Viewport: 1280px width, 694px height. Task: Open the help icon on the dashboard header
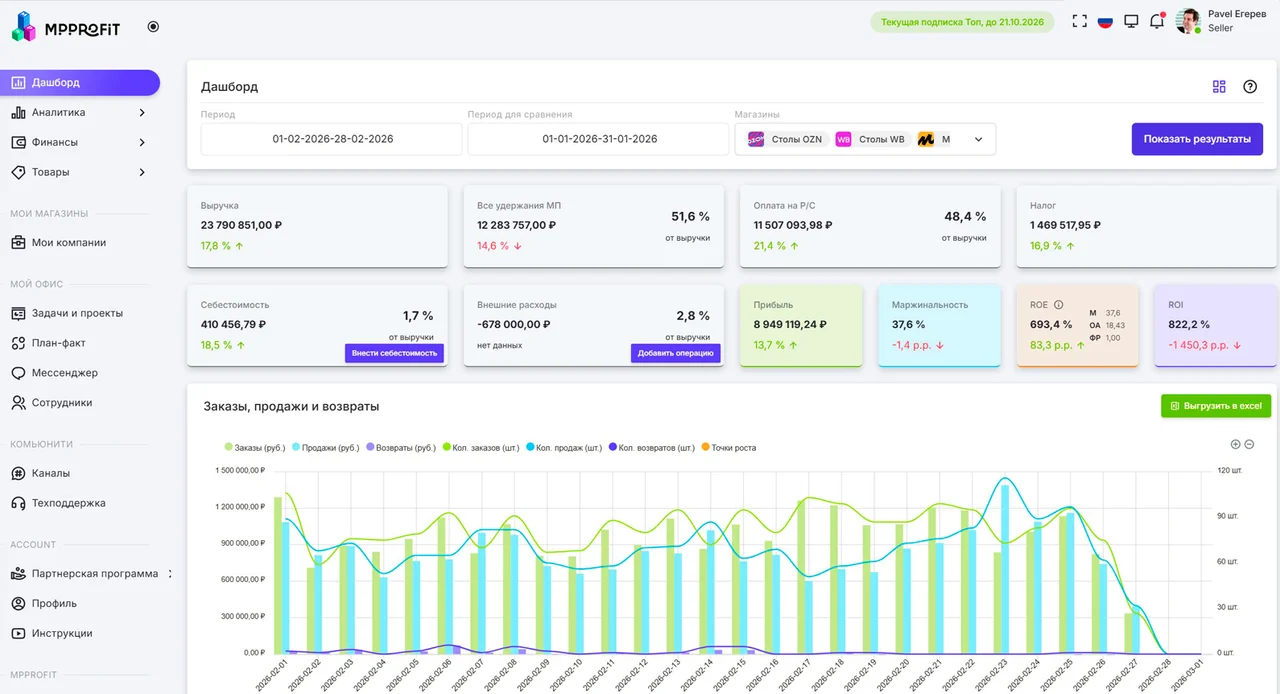tap(1249, 87)
